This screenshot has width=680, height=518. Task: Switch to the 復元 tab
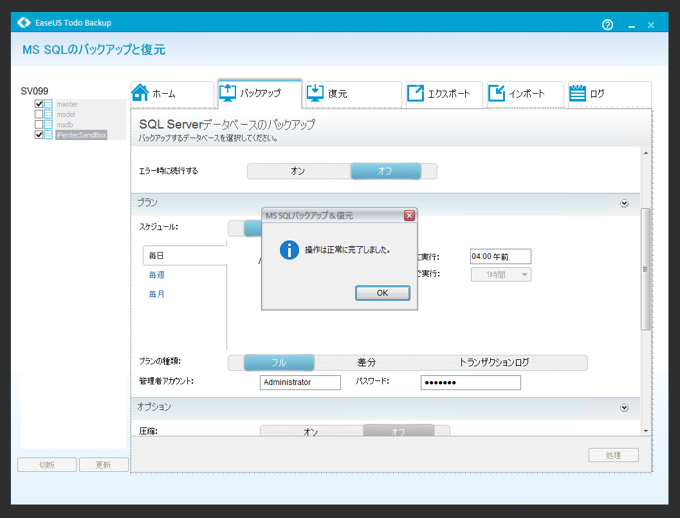coord(353,94)
